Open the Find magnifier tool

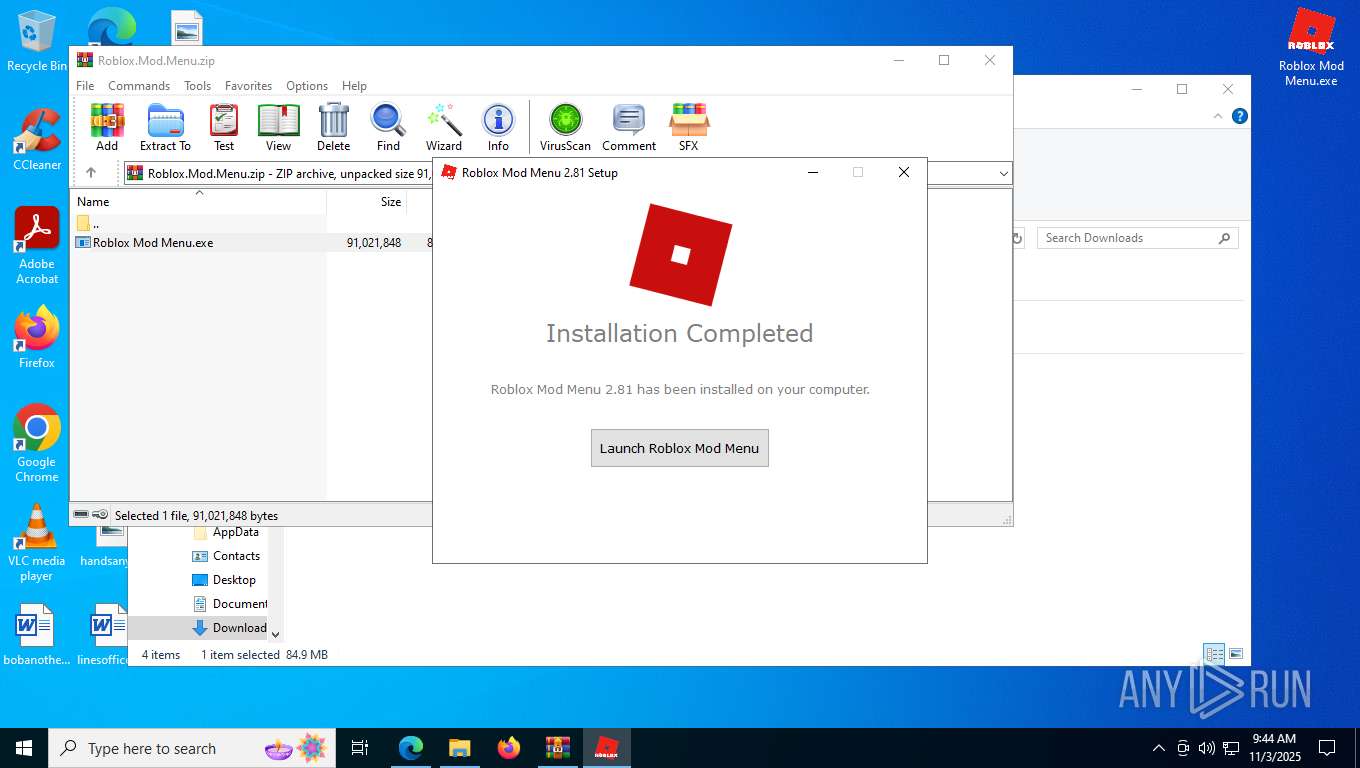(388, 127)
